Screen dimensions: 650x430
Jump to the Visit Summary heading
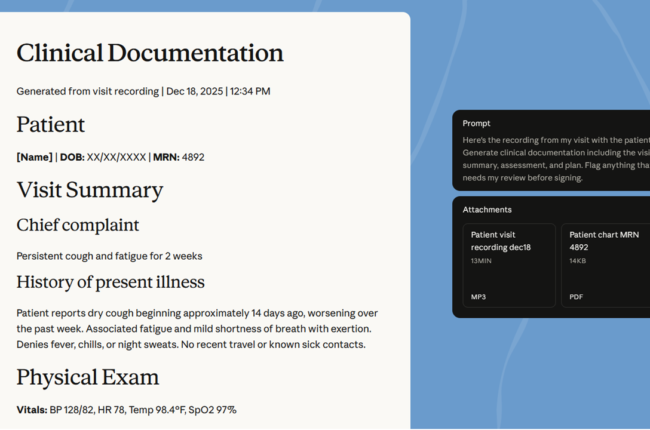90,190
